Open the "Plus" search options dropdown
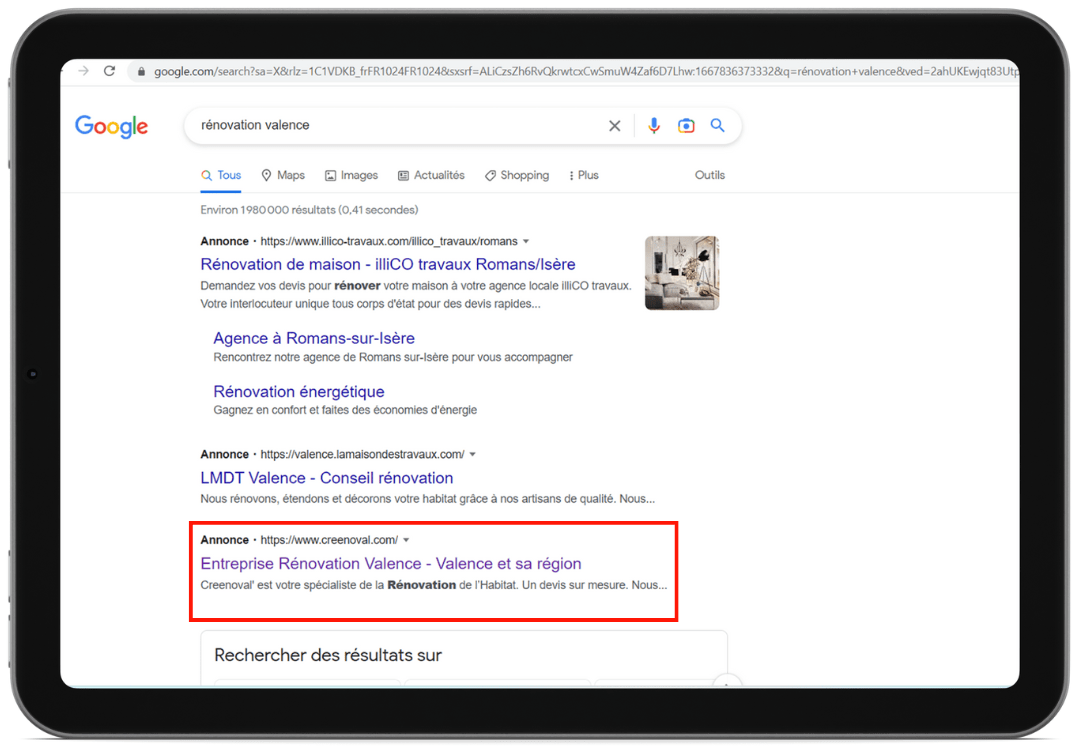 (583, 175)
